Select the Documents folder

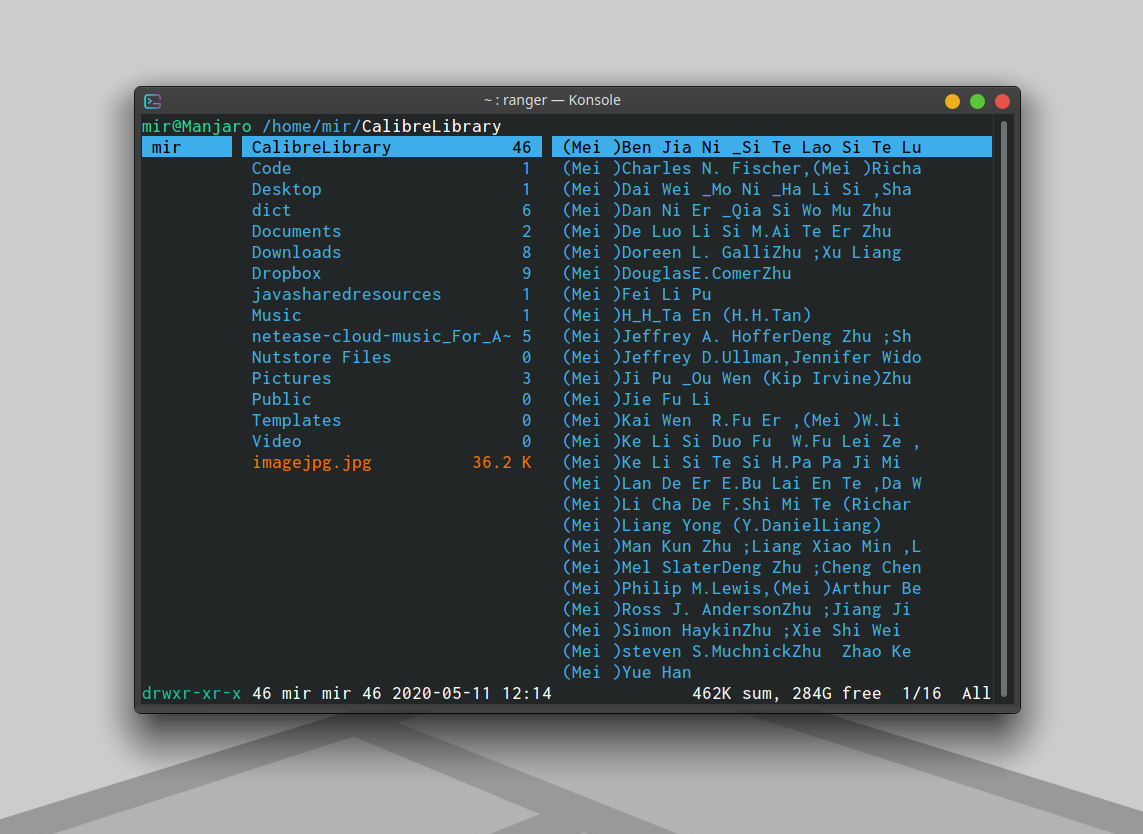pos(391,231)
